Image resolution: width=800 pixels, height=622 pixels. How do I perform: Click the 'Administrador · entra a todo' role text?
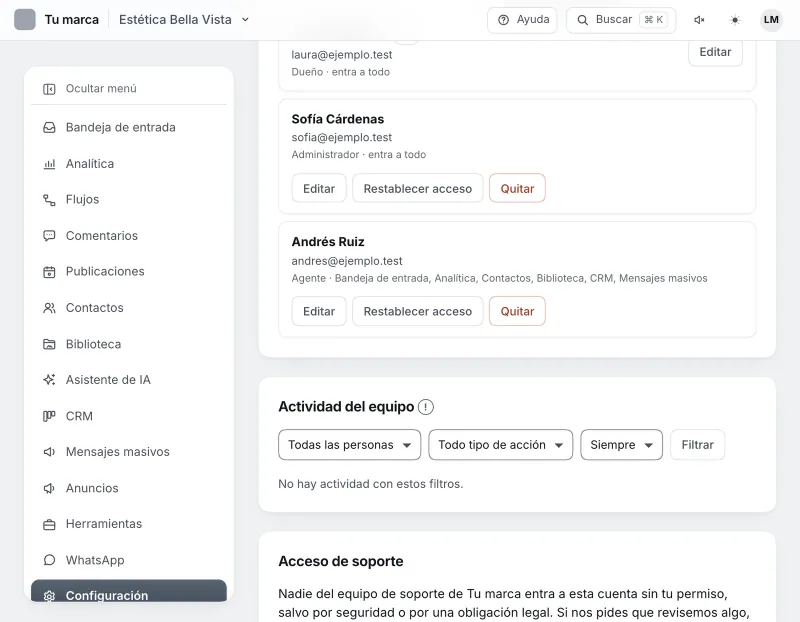click(358, 155)
